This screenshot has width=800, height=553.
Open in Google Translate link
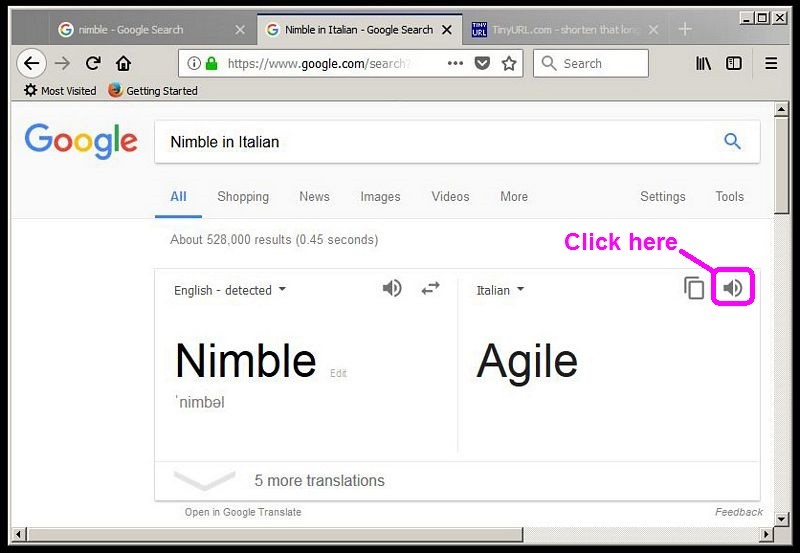(x=243, y=512)
